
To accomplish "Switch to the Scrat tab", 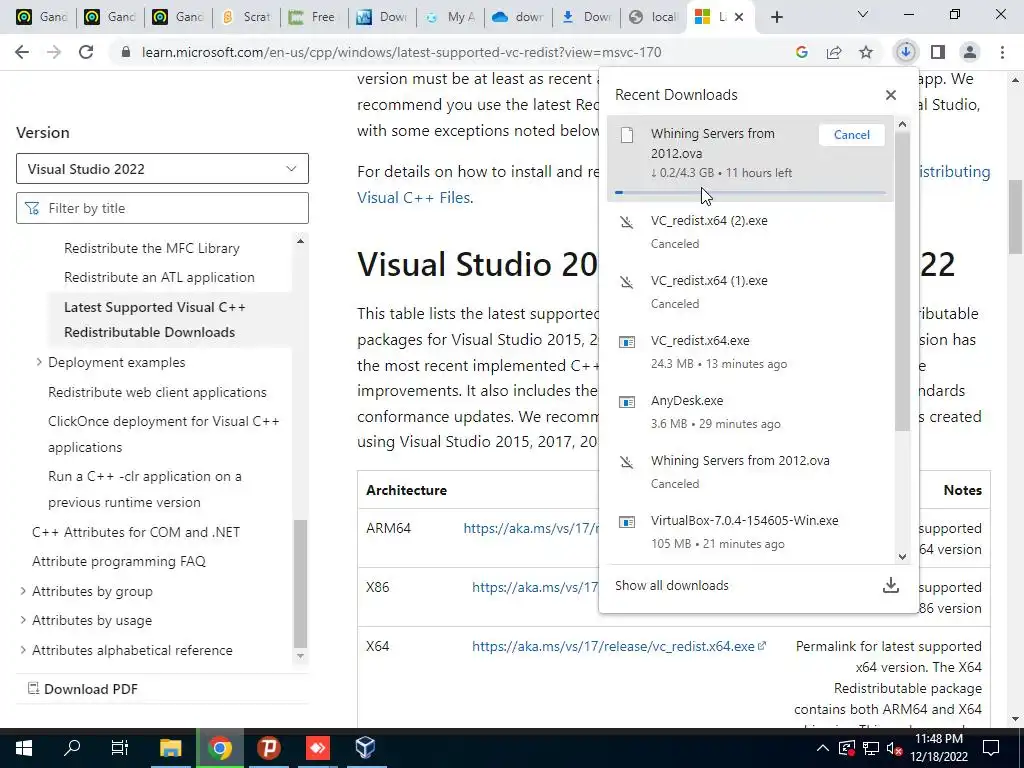I will point(247,17).
